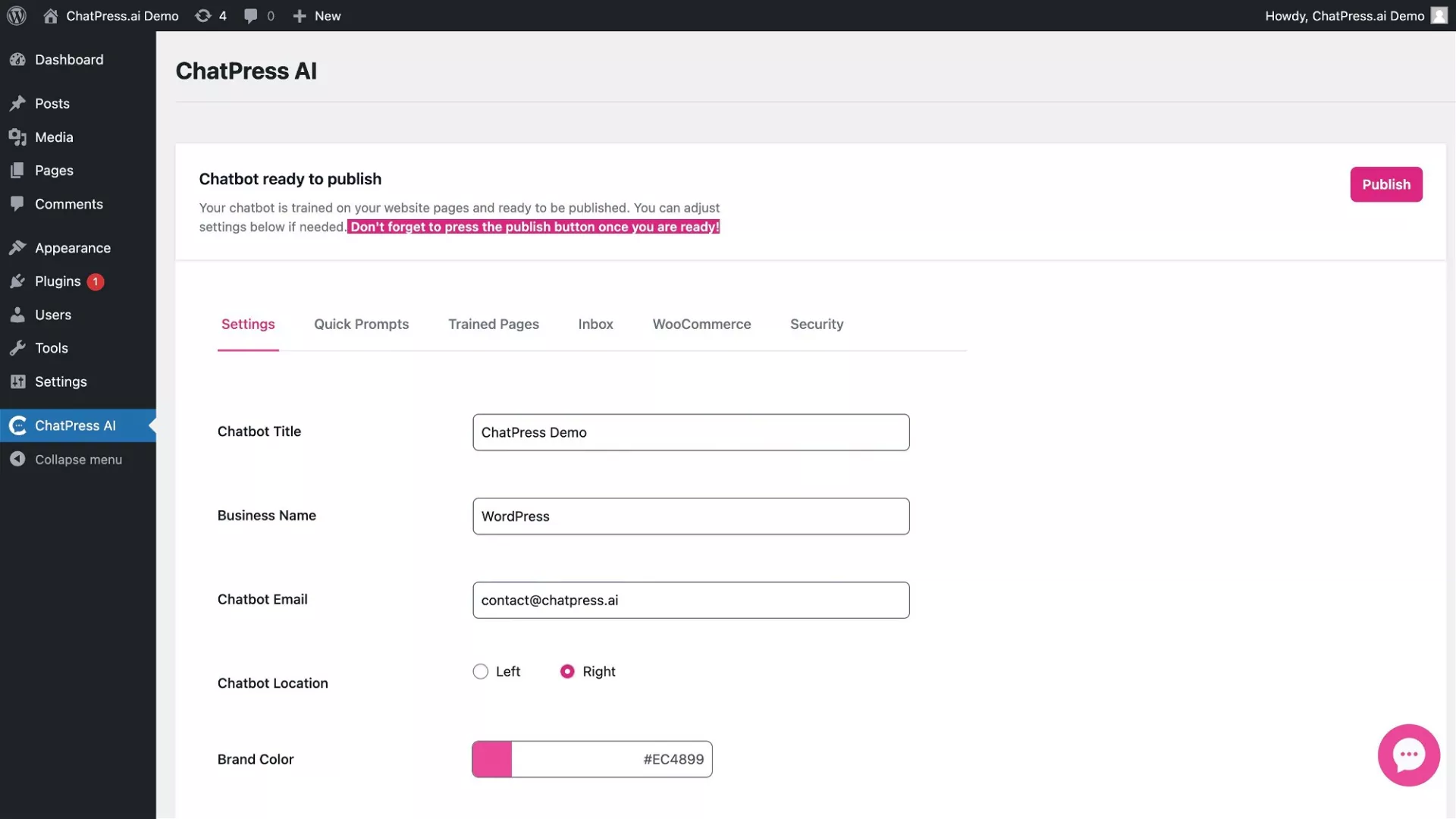This screenshot has height=819, width=1456.
Task: Open the floating chat bubble widget
Action: (x=1408, y=755)
